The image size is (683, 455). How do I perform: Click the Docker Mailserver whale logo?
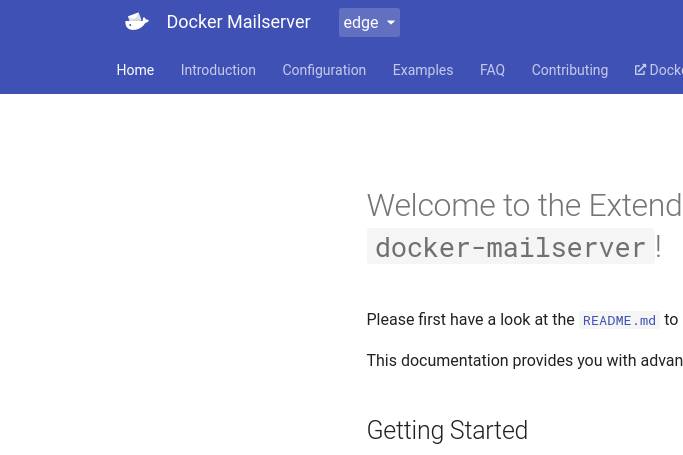137,22
